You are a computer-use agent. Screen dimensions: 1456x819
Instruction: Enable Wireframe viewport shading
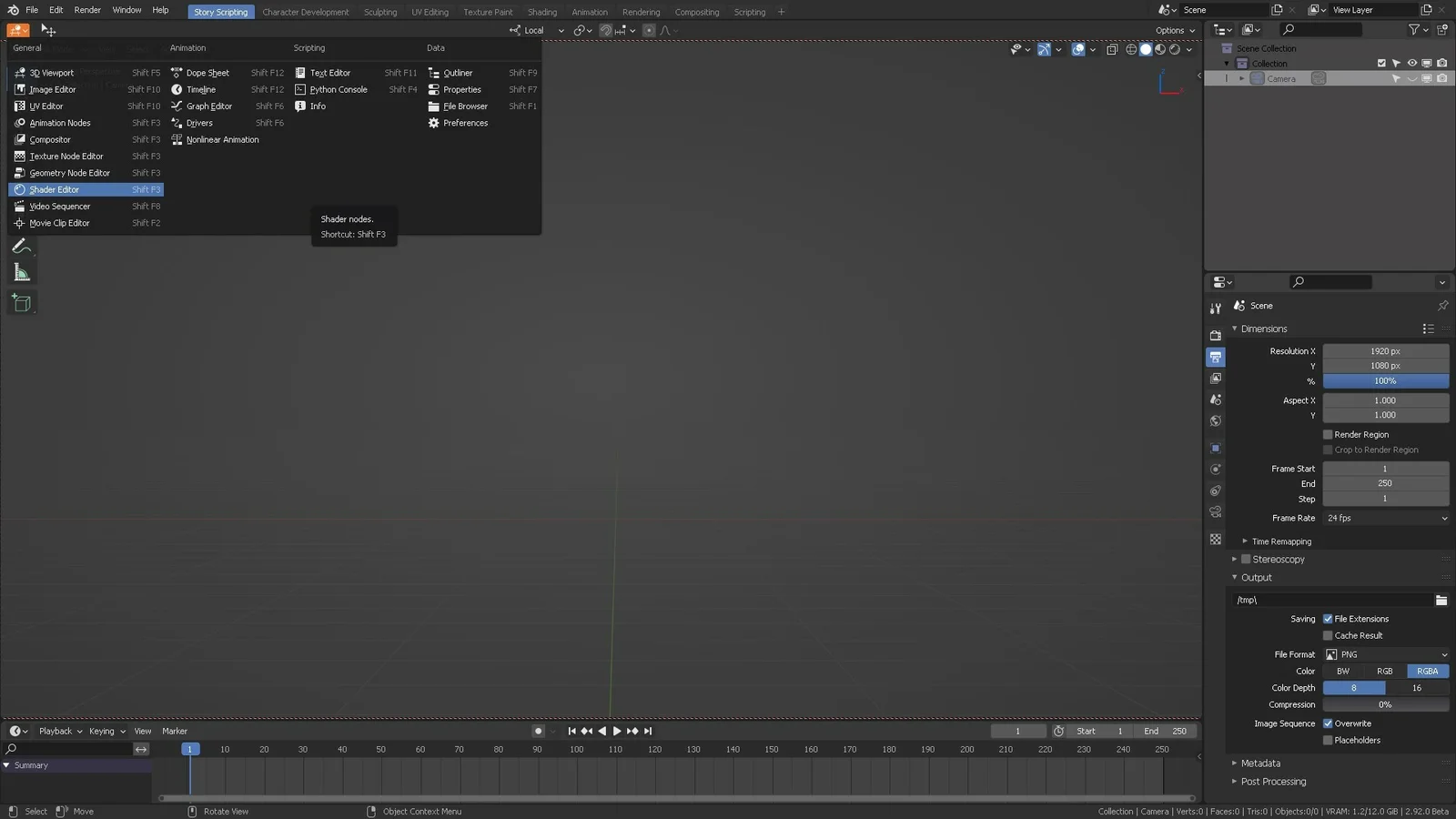(1130, 49)
